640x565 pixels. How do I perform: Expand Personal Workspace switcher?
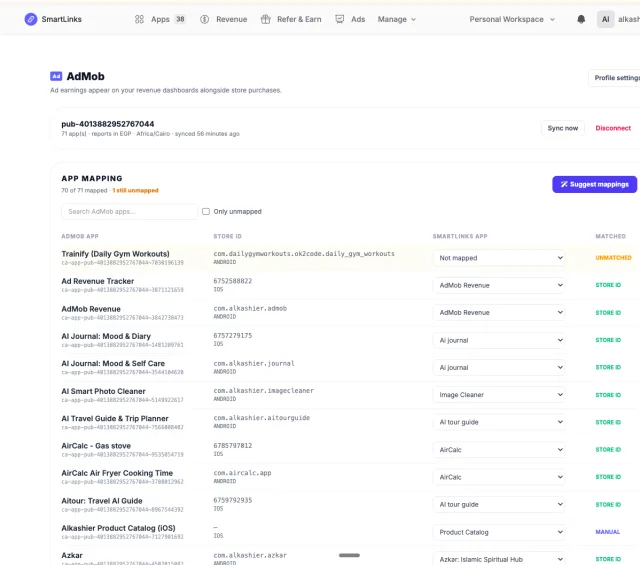(512, 19)
